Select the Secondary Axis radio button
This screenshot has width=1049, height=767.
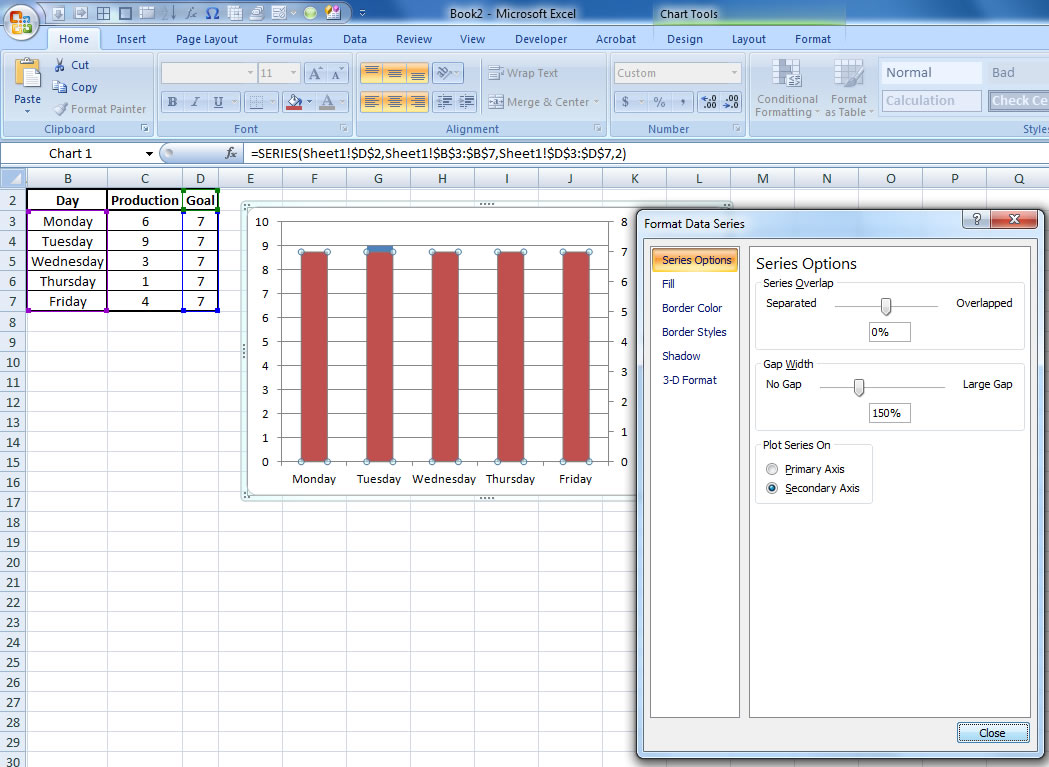[771, 488]
